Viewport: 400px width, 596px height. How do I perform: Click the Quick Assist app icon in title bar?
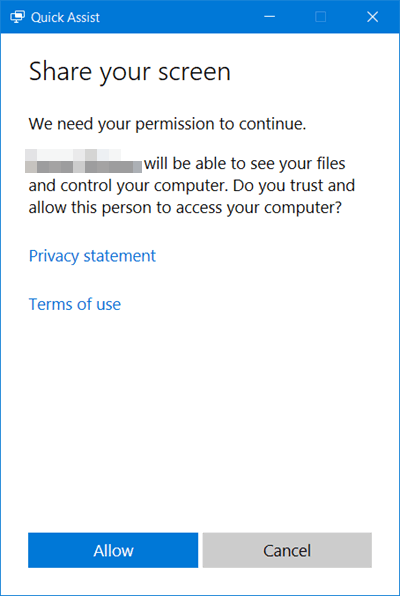pyautogui.click(x=17, y=17)
